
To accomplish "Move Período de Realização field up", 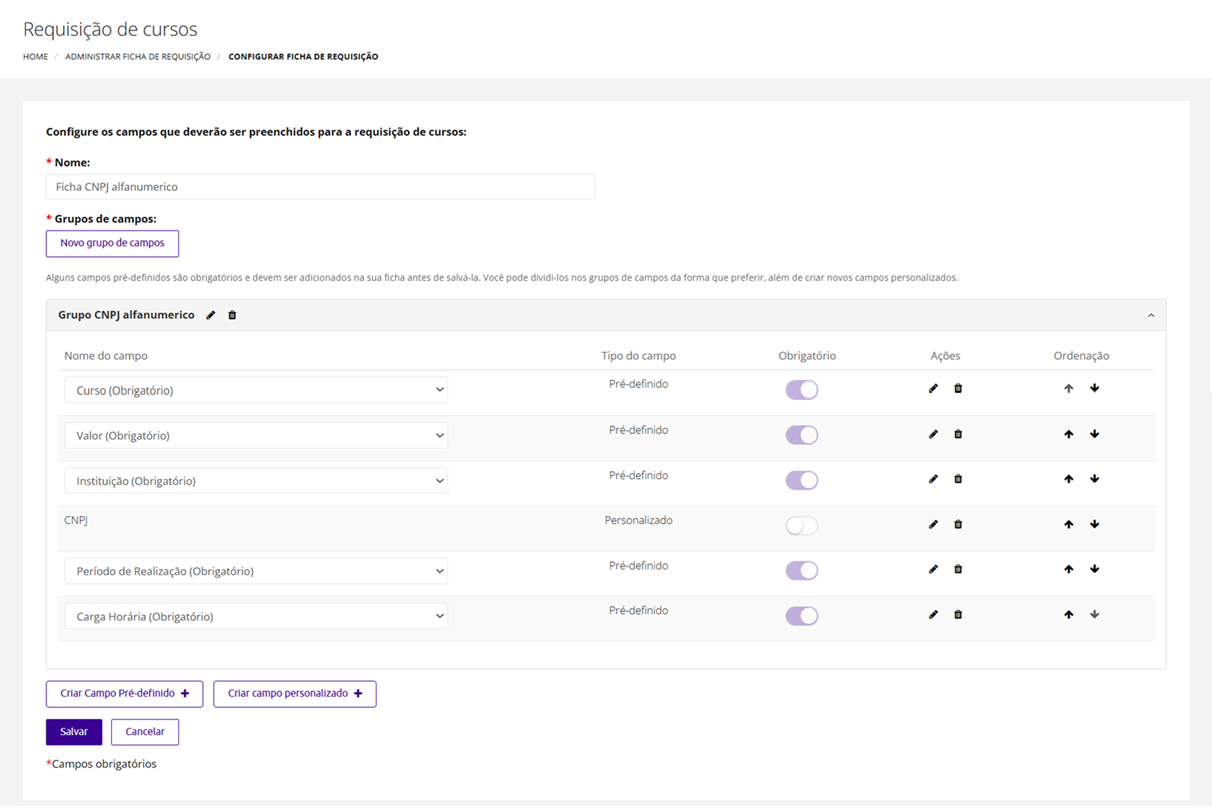I will pos(1069,569).
